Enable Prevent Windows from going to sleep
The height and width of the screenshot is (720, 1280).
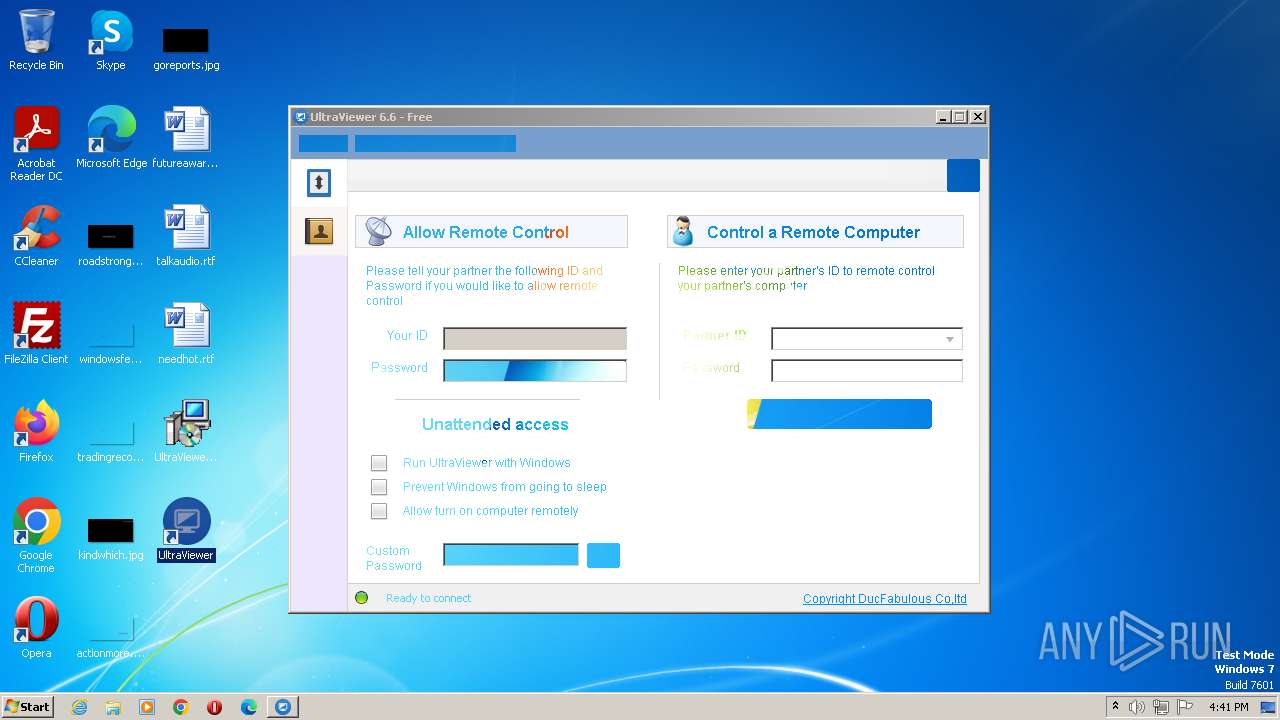(x=379, y=487)
